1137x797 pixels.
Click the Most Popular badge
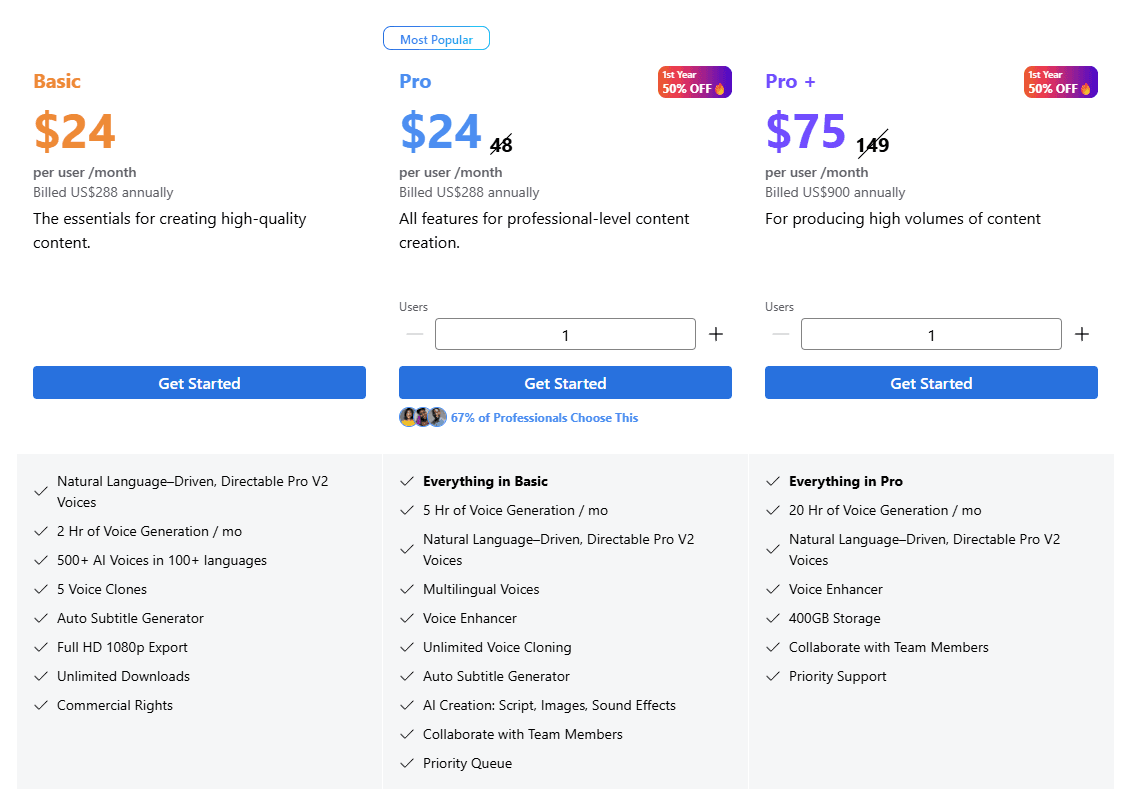[x=436, y=39]
